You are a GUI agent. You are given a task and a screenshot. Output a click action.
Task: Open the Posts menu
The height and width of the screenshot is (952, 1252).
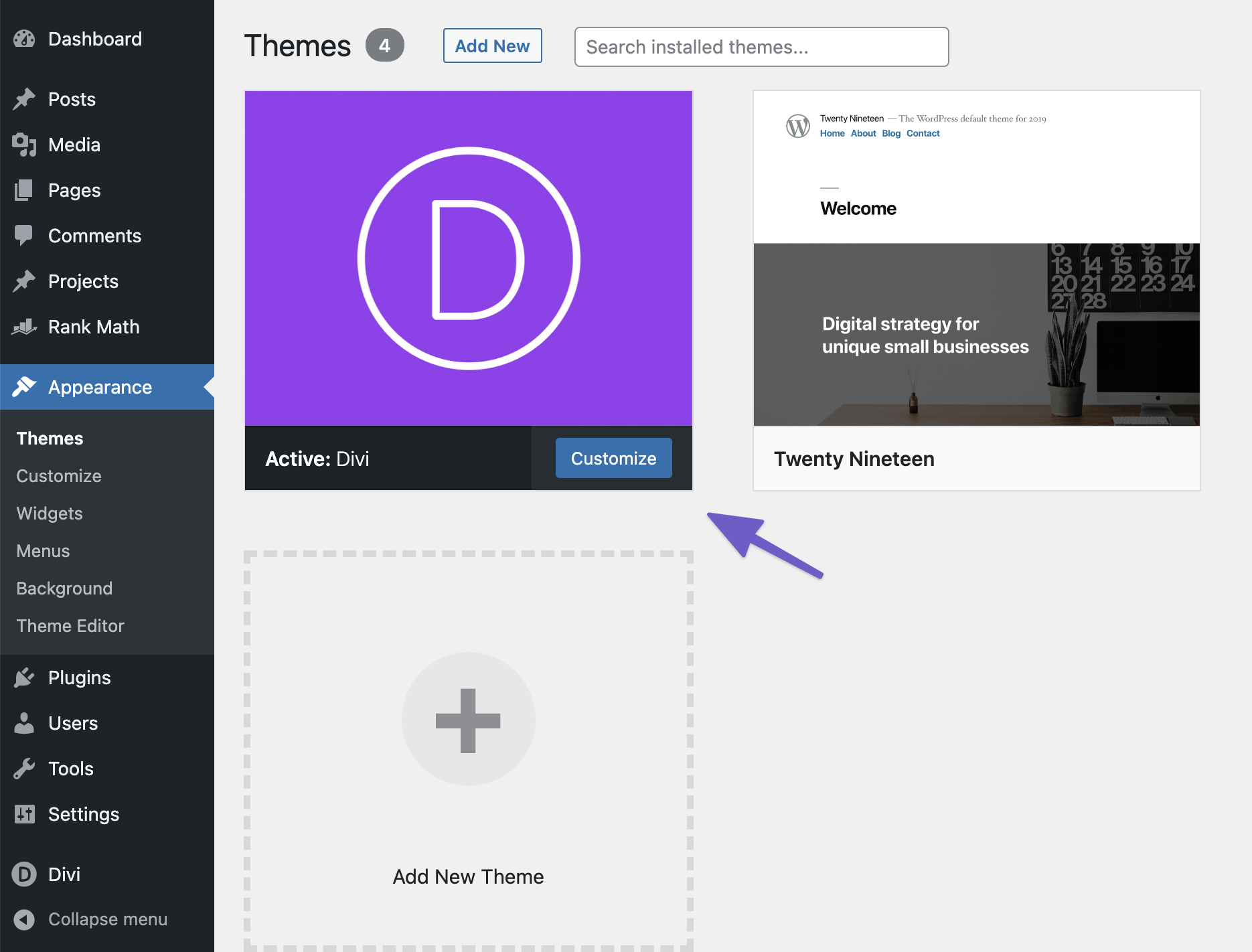coord(107,99)
